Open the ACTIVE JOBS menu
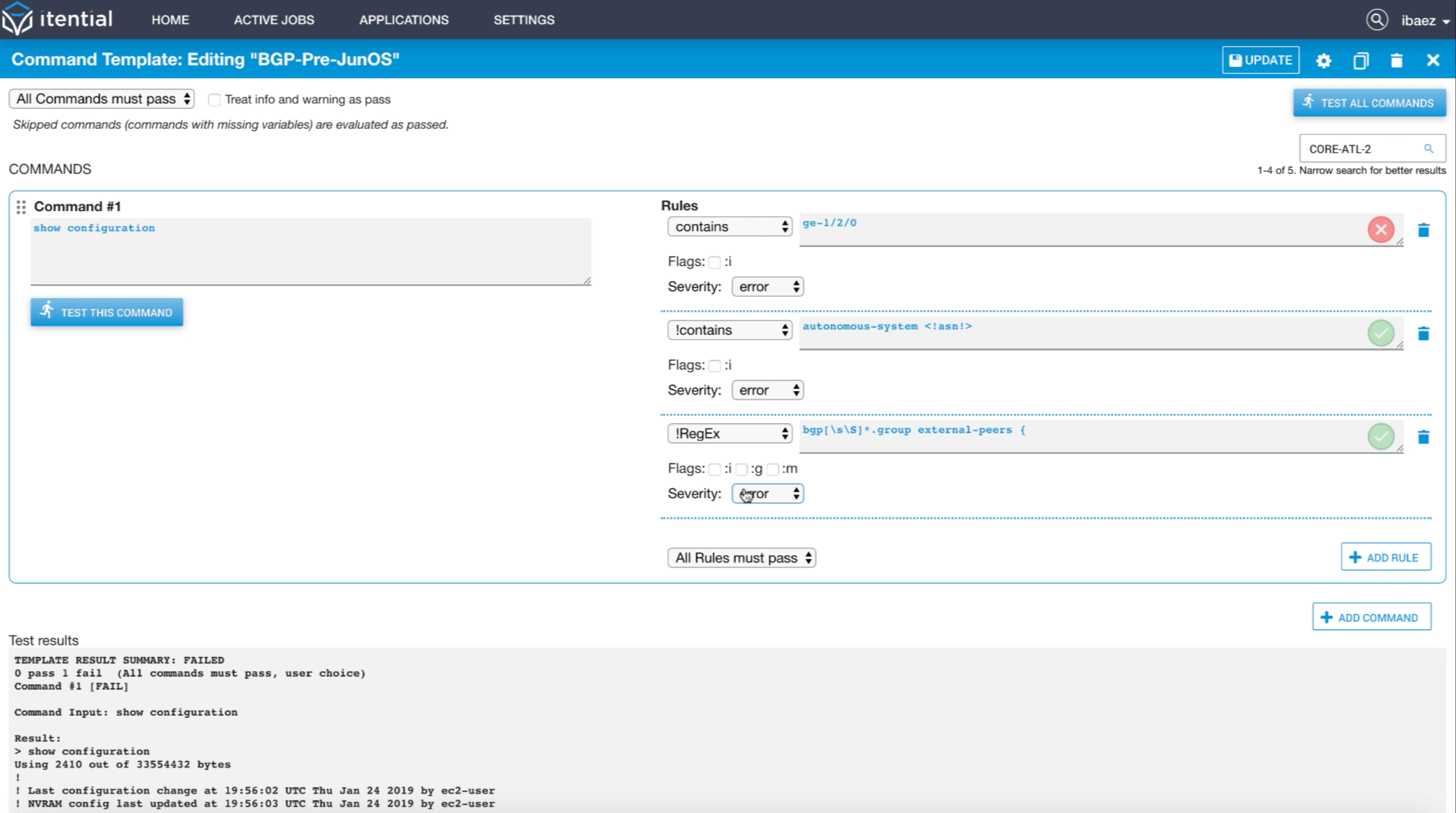This screenshot has height=813, width=1456. 274,20
